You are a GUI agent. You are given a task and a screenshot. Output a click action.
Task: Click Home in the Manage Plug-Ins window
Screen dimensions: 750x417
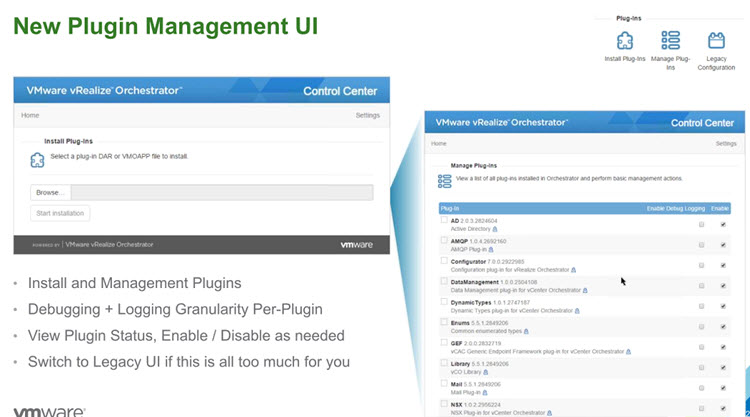[x=439, y=143]
